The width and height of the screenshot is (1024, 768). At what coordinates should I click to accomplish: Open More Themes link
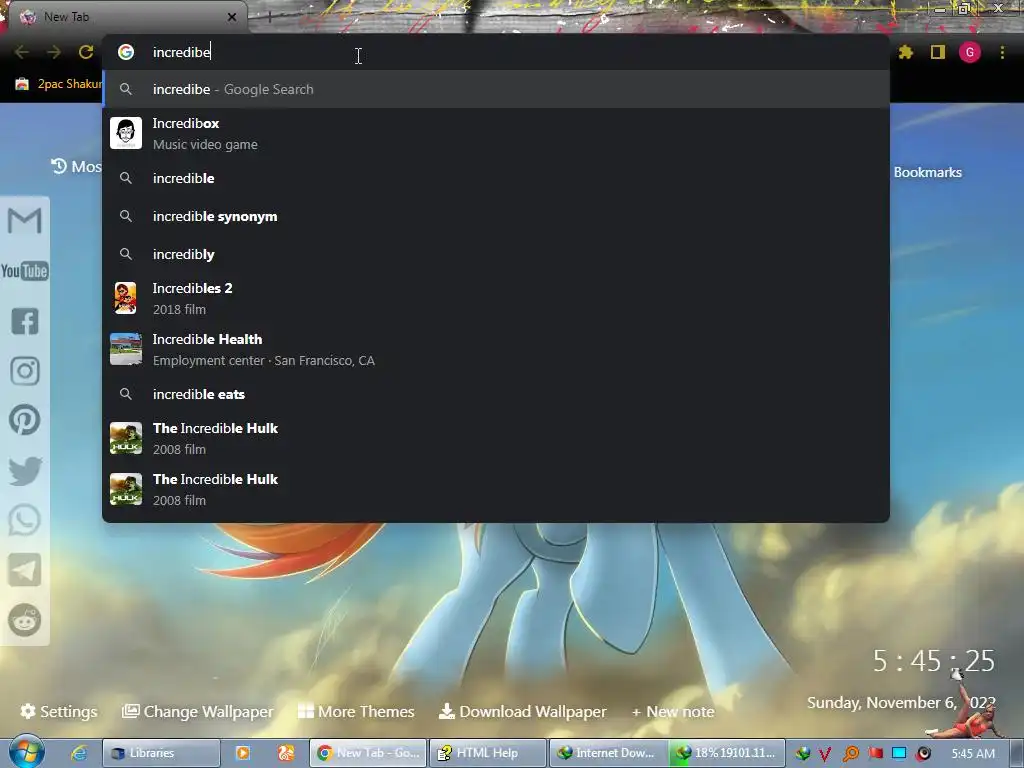(x=356, y=711)
